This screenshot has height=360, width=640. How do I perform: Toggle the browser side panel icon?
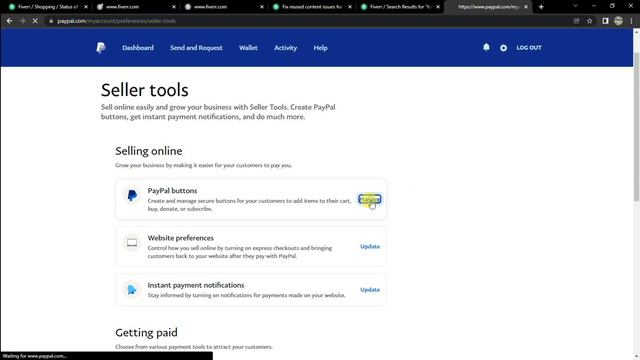(605, 21)
